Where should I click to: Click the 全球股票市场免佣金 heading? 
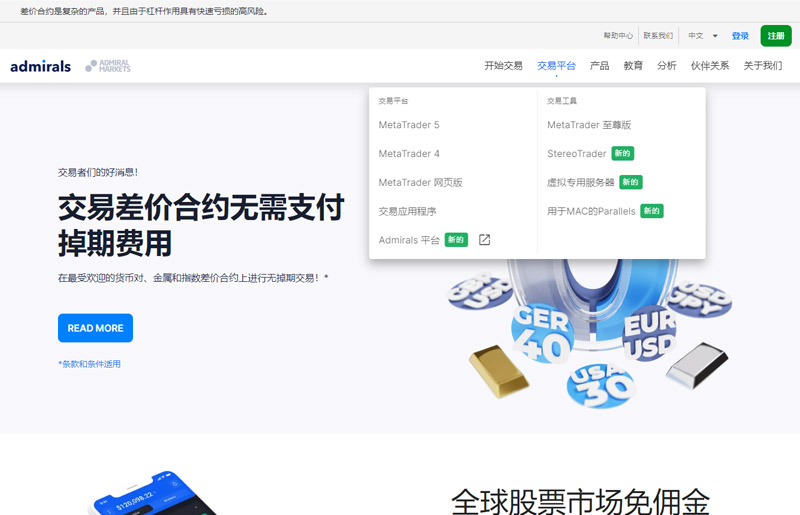click(580, 501)
